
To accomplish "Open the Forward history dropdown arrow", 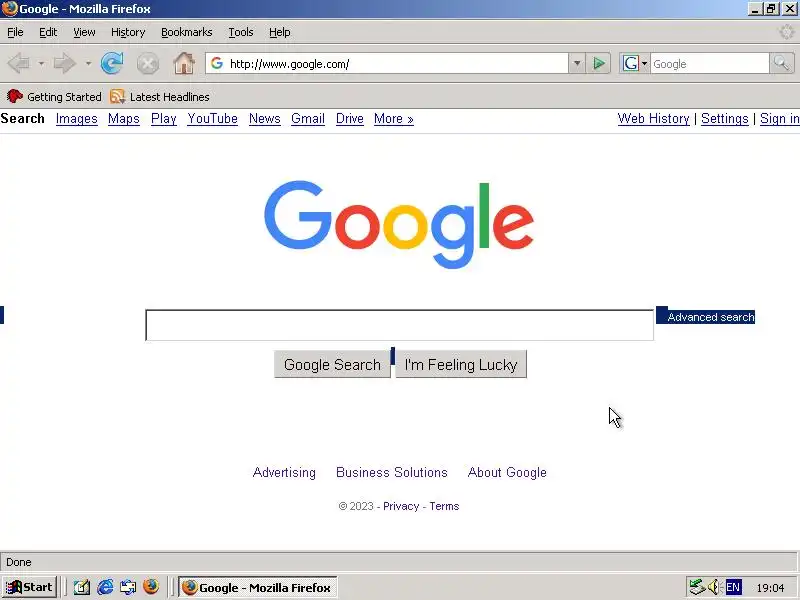I will pos(88,64).
